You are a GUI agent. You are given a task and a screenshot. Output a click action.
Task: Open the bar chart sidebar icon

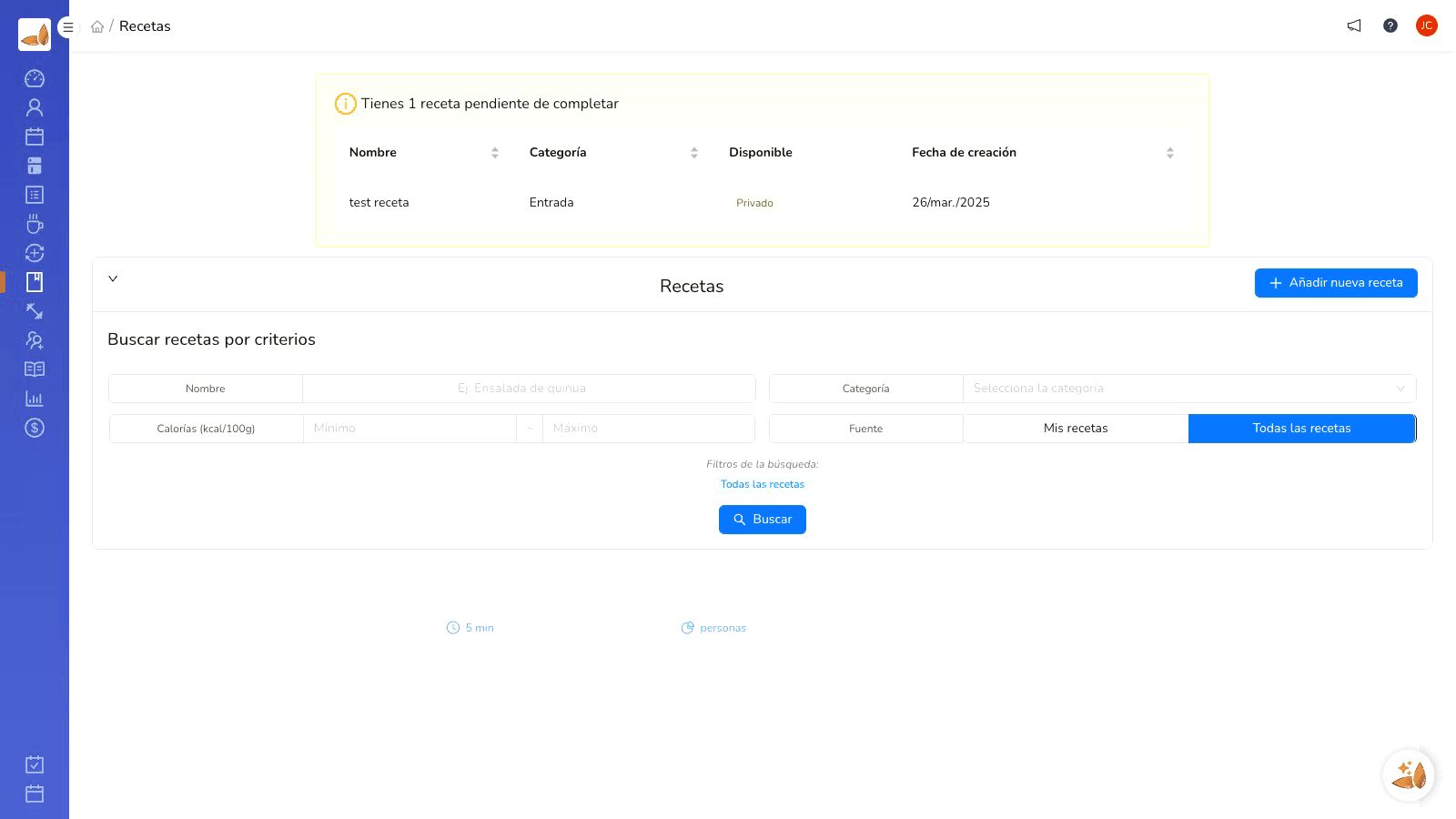tap(35, 399)
